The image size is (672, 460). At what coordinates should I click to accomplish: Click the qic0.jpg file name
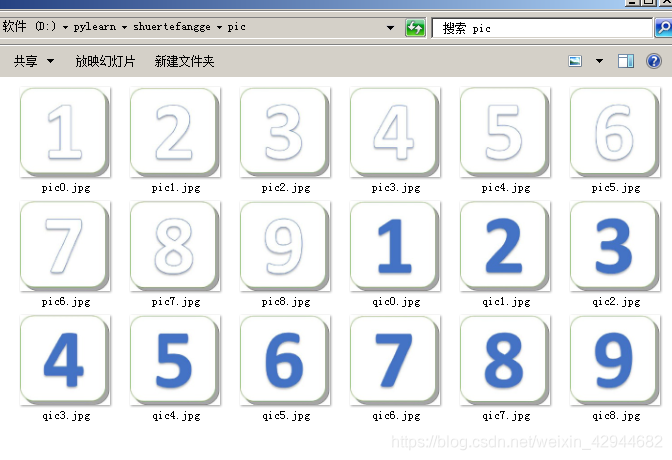[396, 302]
